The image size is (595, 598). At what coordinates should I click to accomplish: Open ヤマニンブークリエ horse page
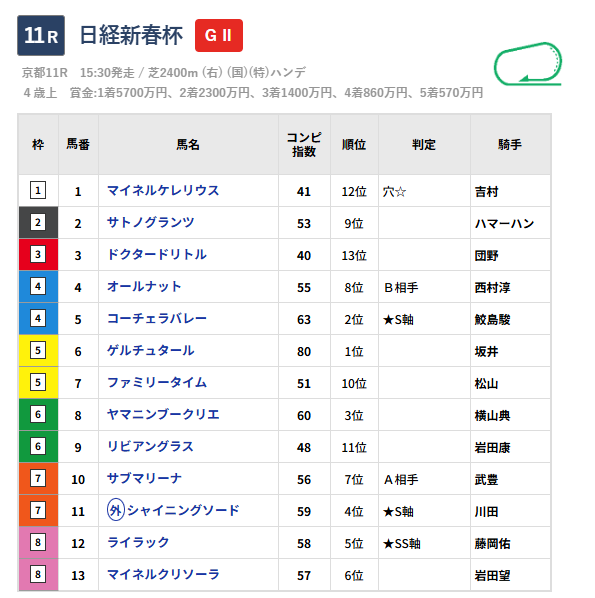[x=163, y=415]
